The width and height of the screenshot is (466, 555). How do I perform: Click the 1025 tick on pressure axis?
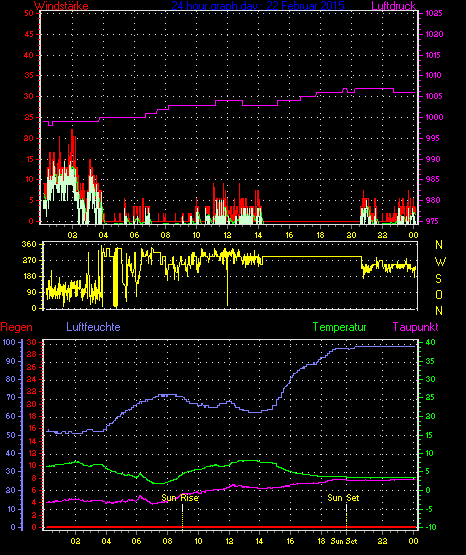(x=434, y=13)
